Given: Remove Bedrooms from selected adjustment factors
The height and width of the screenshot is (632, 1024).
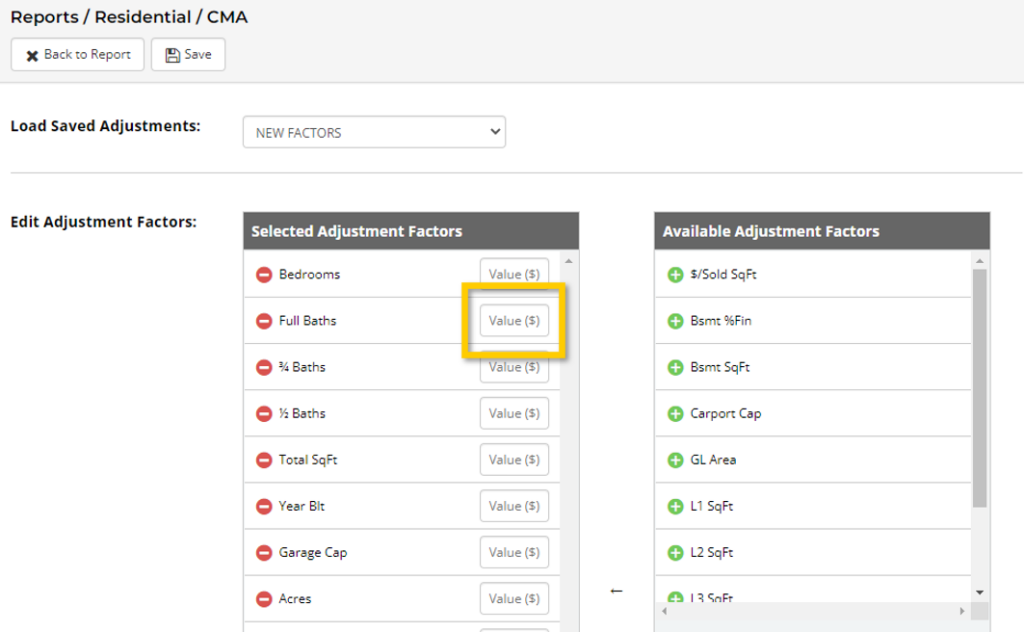Looking at the screenshot, I should click(x=264, y=274).
